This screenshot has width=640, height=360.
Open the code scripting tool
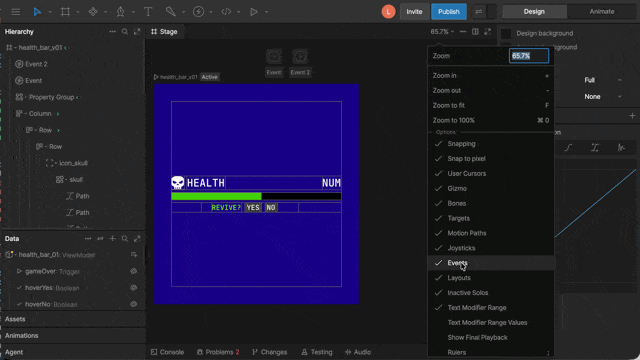click(x=226, y=12)
